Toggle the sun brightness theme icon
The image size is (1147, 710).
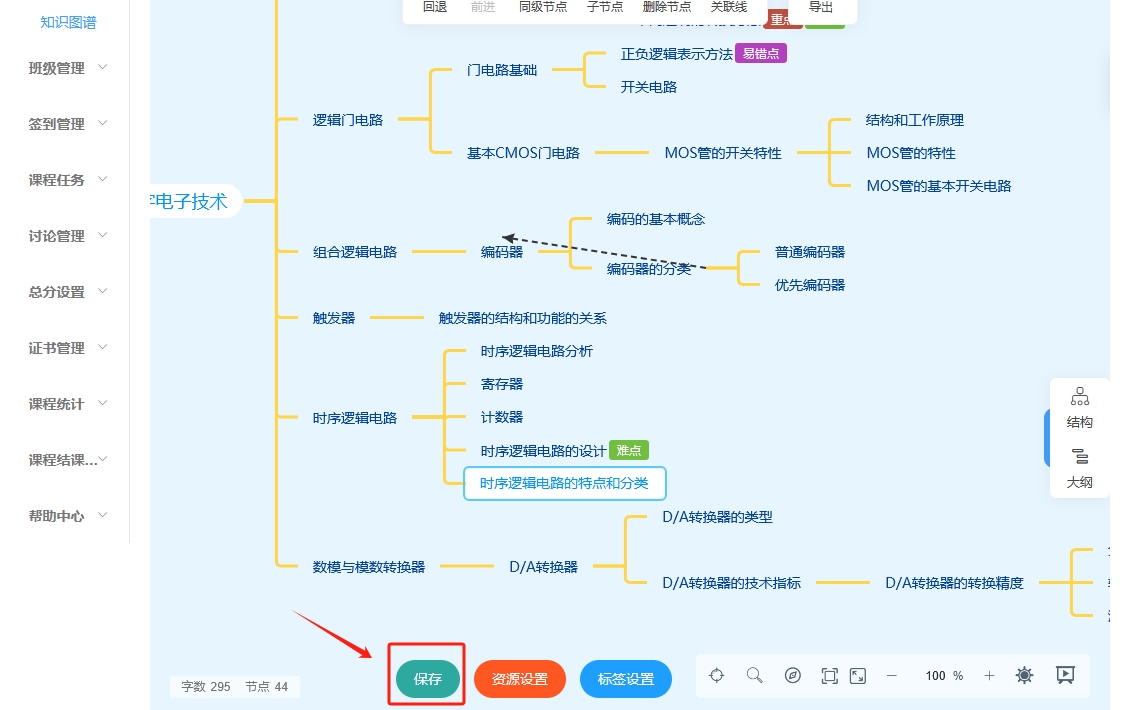pyautogui.click(x=1024, y=676)
